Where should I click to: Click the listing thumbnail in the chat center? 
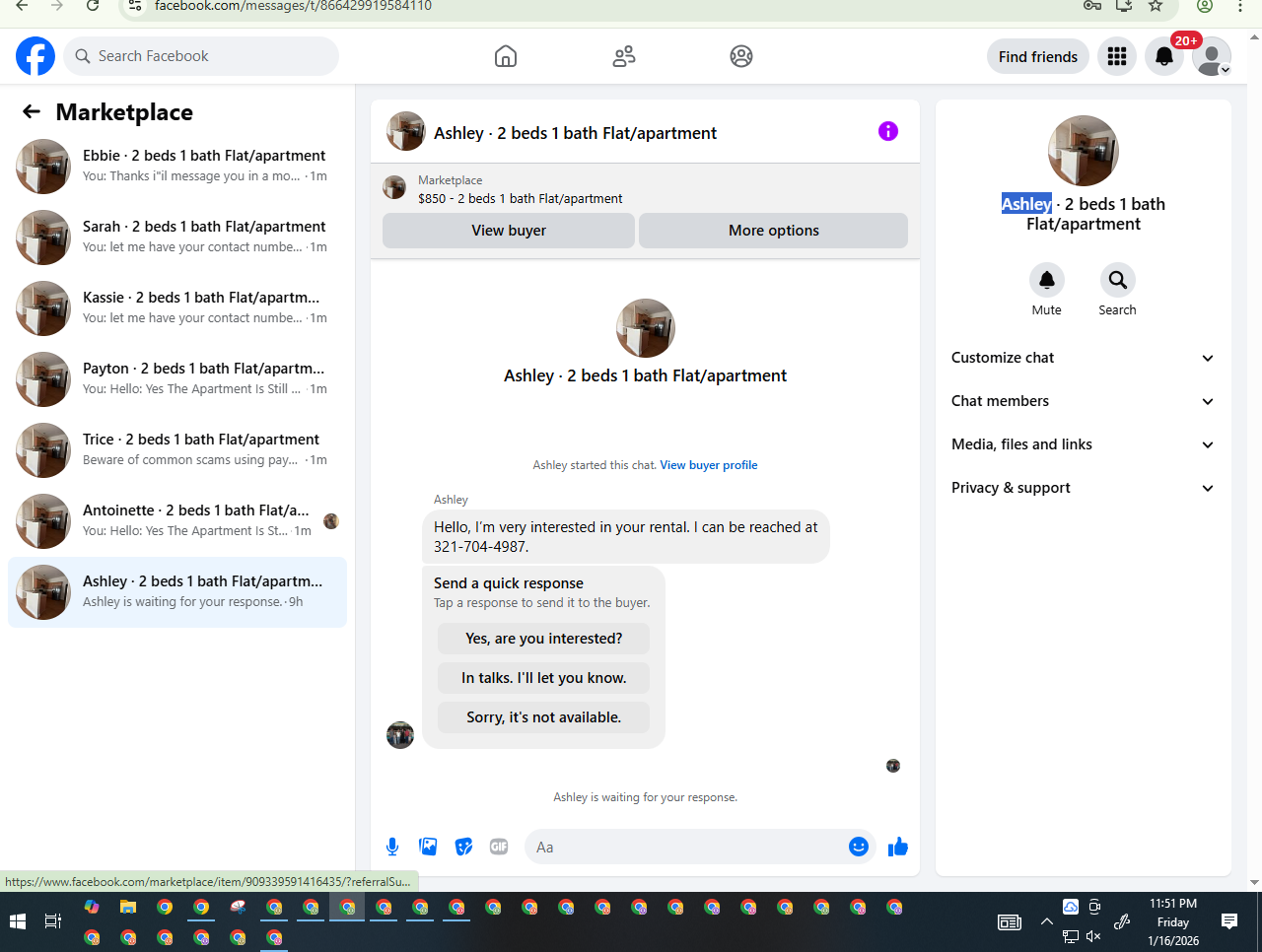pos(646,328)
